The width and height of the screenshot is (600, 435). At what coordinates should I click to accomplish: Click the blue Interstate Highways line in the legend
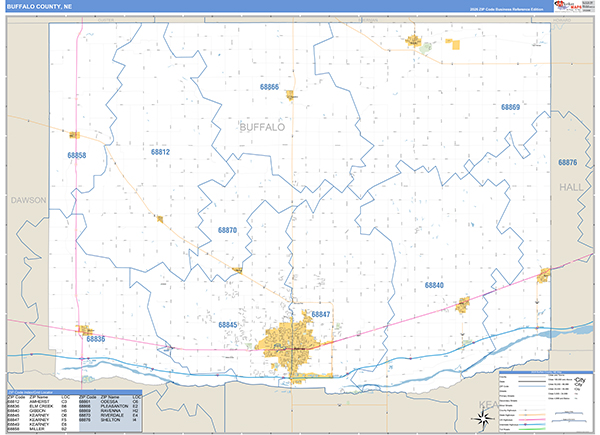point(531,425)
